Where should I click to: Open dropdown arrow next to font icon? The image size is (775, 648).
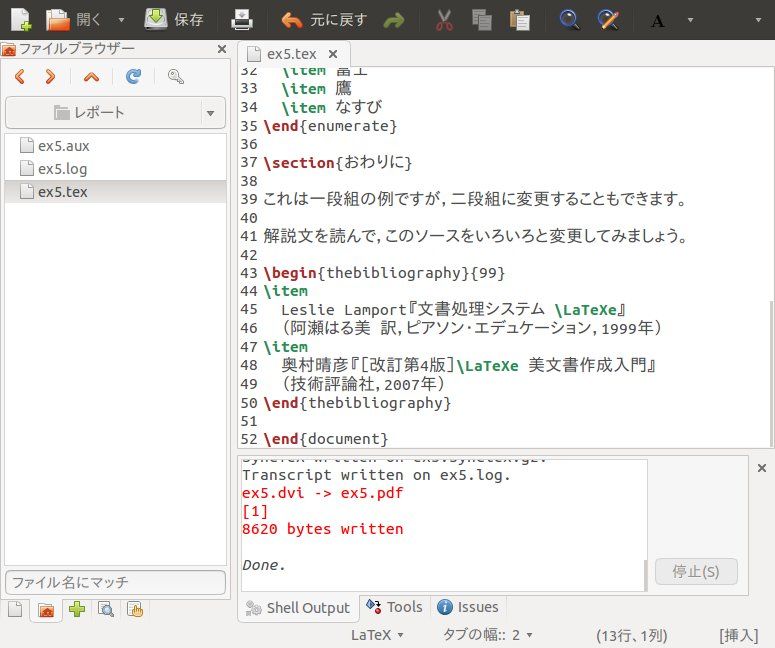coord(690,20)
